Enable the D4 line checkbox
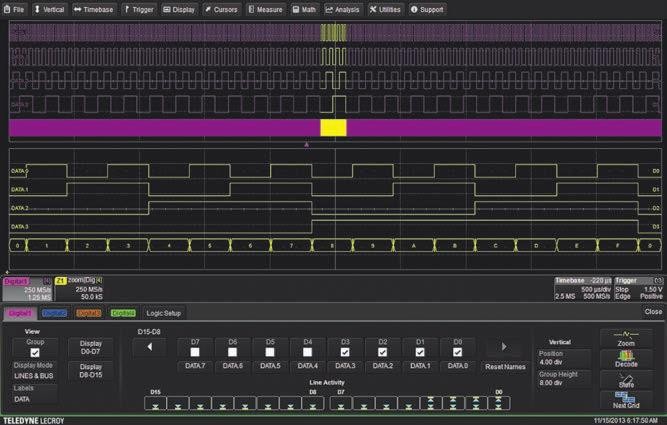 (x=307, y=352)
